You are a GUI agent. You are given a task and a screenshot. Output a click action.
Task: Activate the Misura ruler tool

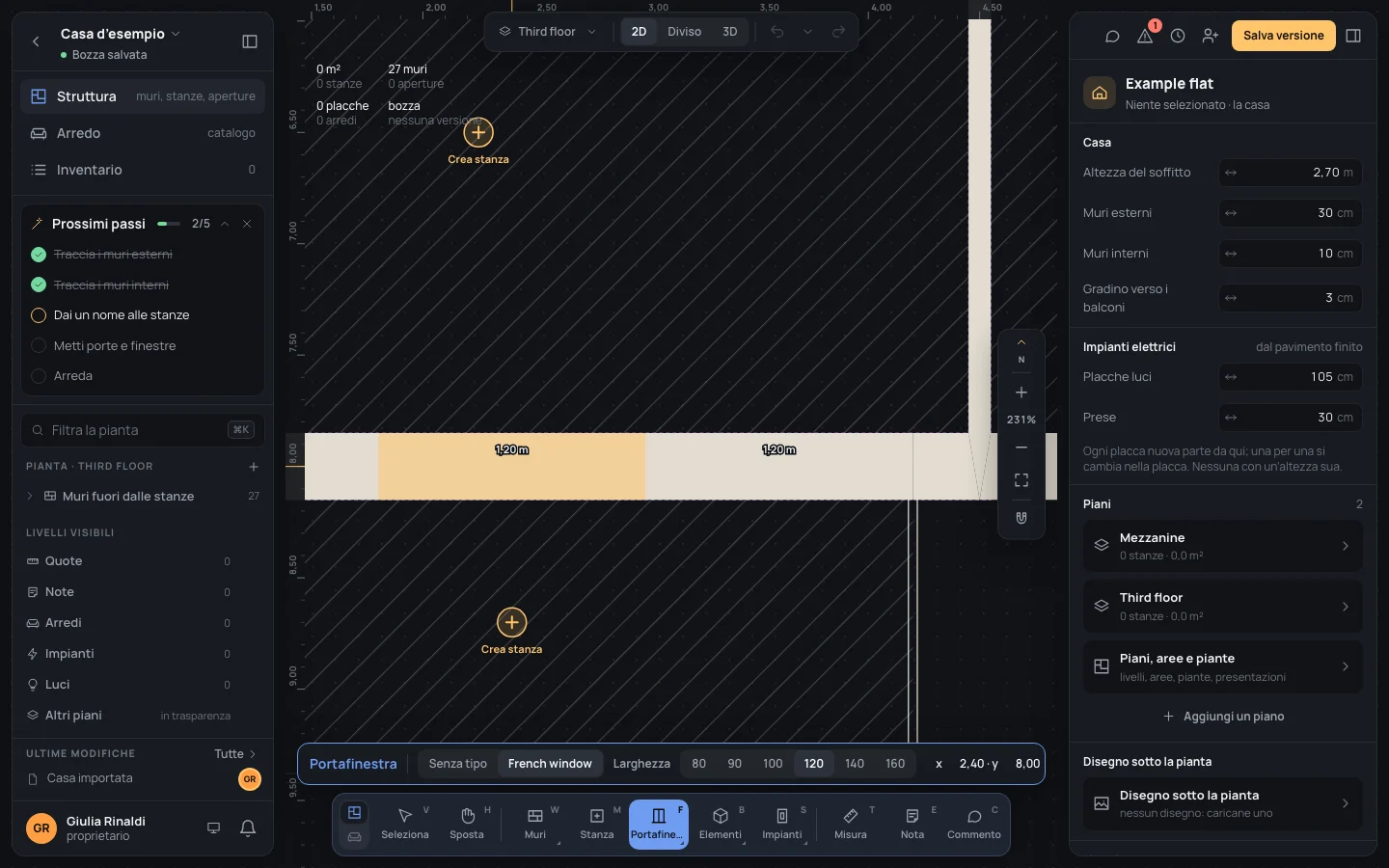(851, 825)
